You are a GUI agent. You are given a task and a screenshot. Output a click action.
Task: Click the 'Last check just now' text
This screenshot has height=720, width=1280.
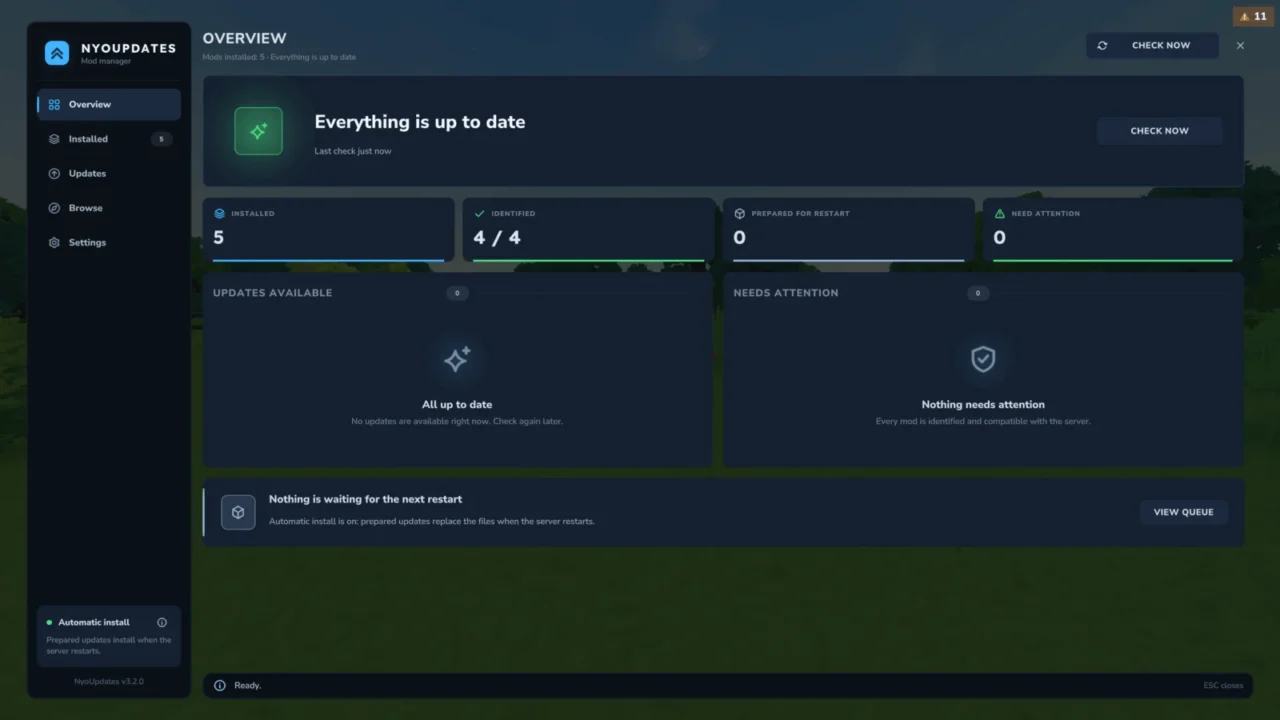coord(353,151)
